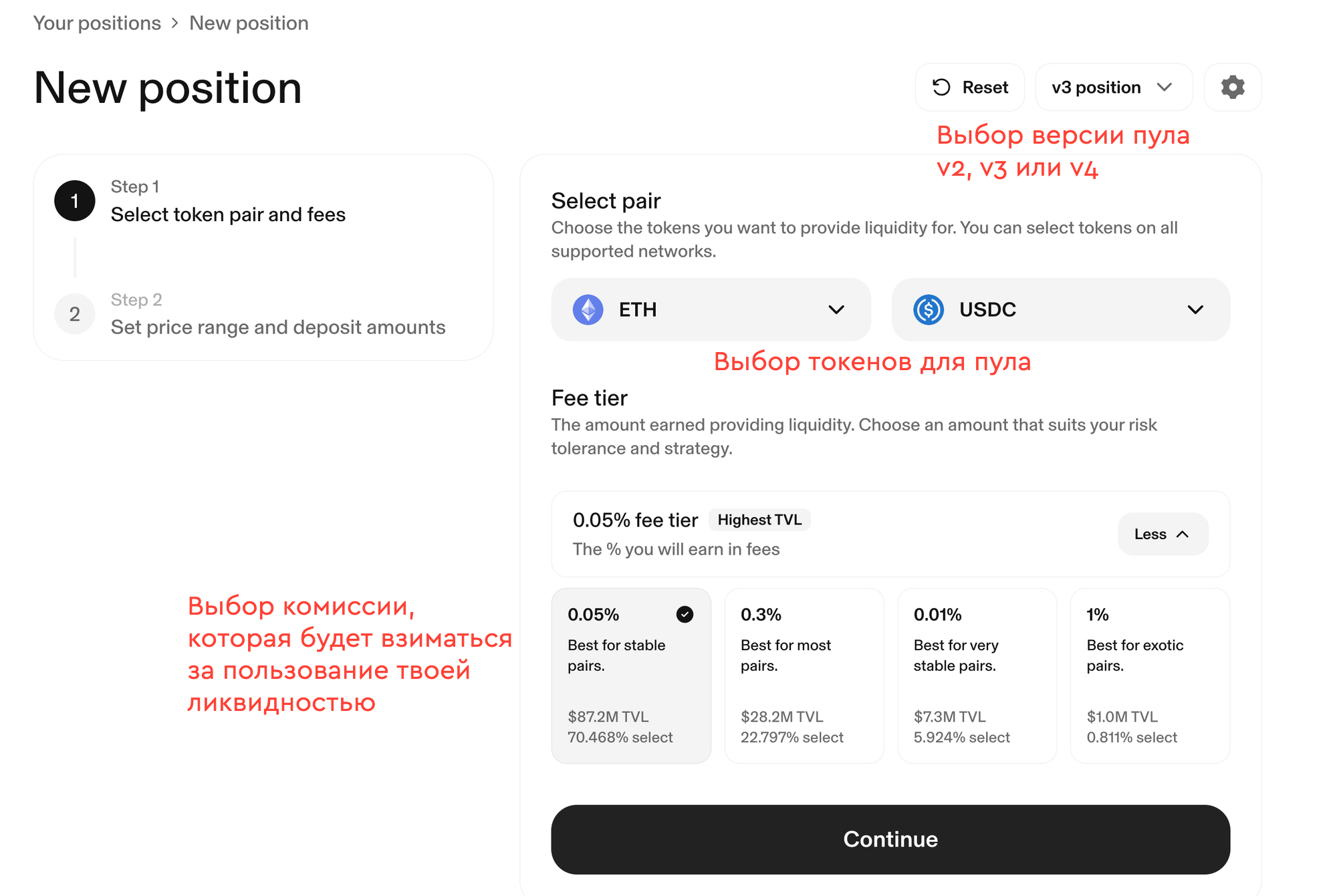
Task: Collapse fee tiers with Less button
Action: pos(1163,534)
